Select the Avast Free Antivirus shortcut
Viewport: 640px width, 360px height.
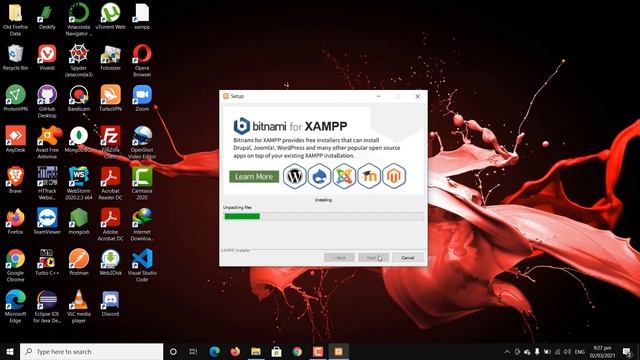click(47, 142)
